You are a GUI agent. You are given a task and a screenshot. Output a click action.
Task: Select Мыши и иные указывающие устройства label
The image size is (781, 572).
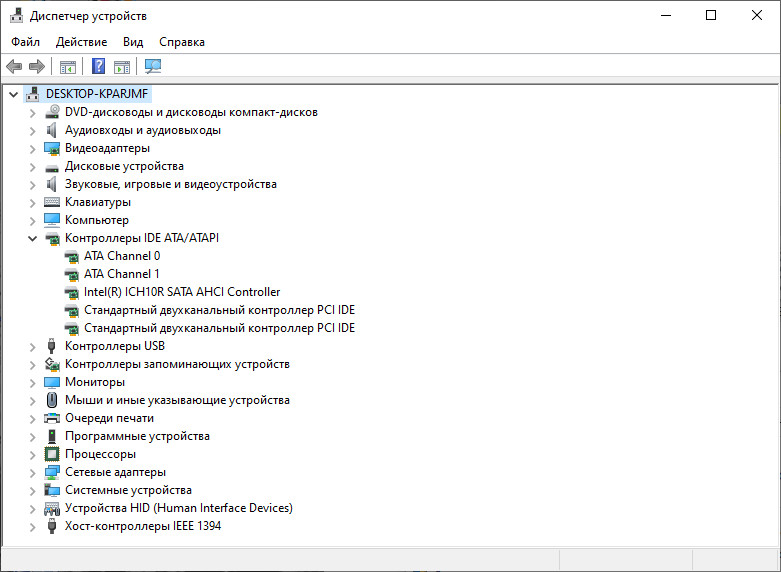tap(177, 400)
